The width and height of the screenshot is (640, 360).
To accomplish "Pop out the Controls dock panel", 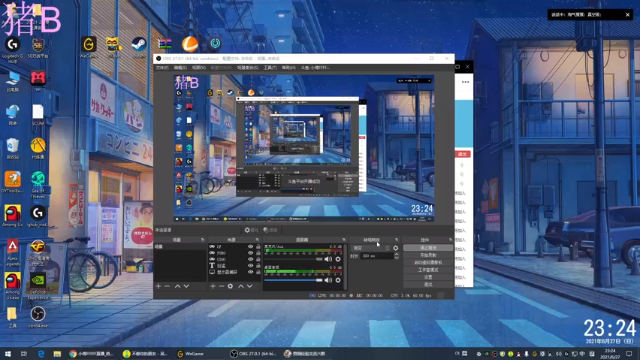I will point(450,240).
